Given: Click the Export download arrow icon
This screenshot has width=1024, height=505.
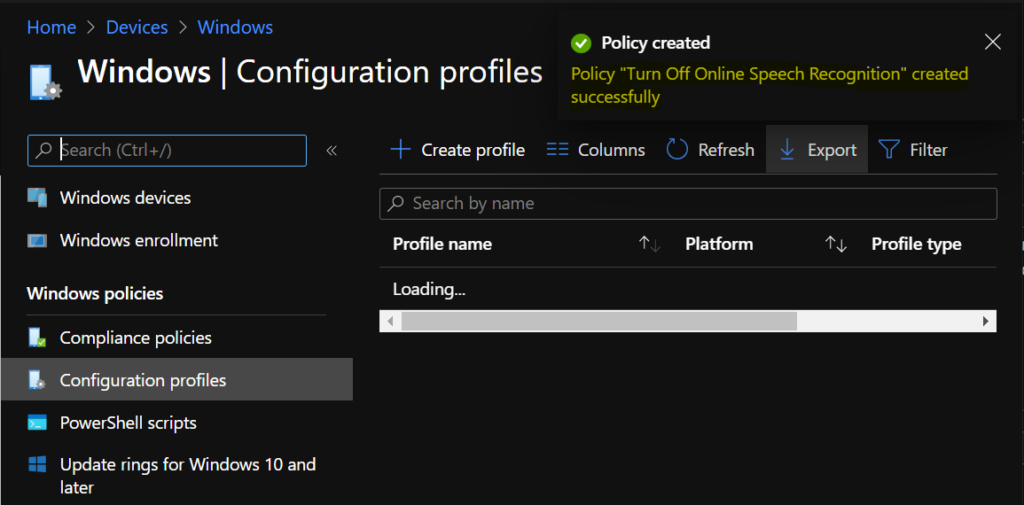Looking at the screenshot, I should 787,150.
